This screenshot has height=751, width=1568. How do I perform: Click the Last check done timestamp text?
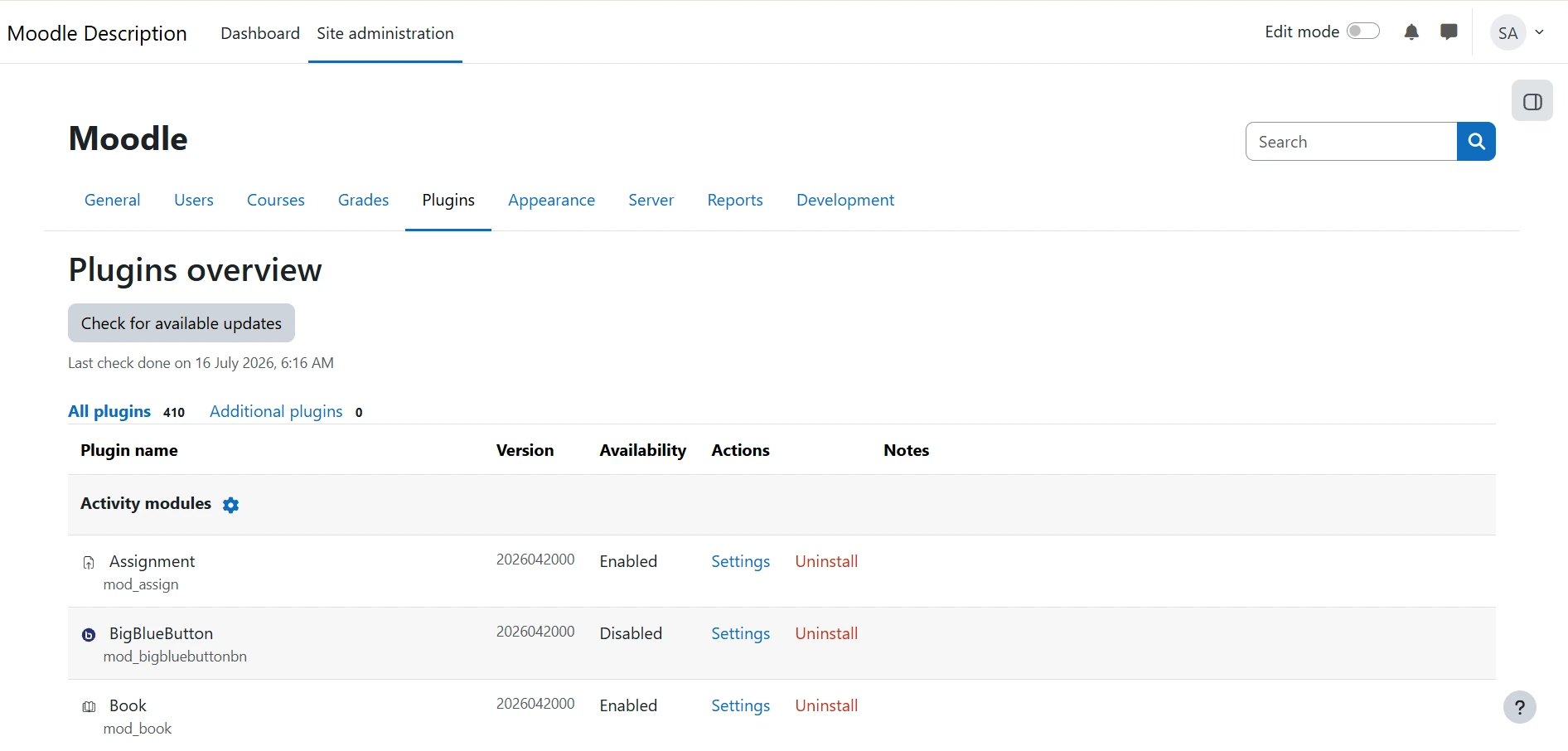pos(201,363)
